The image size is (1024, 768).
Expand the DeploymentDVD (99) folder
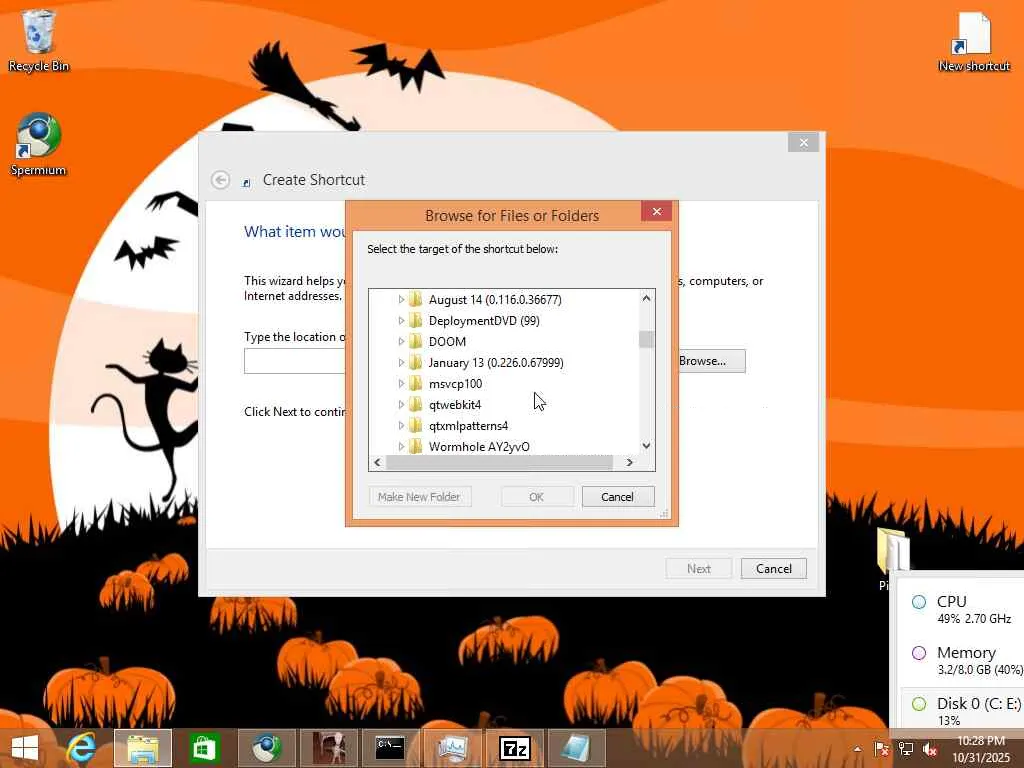pyautogui.click(x=401, y=320)
